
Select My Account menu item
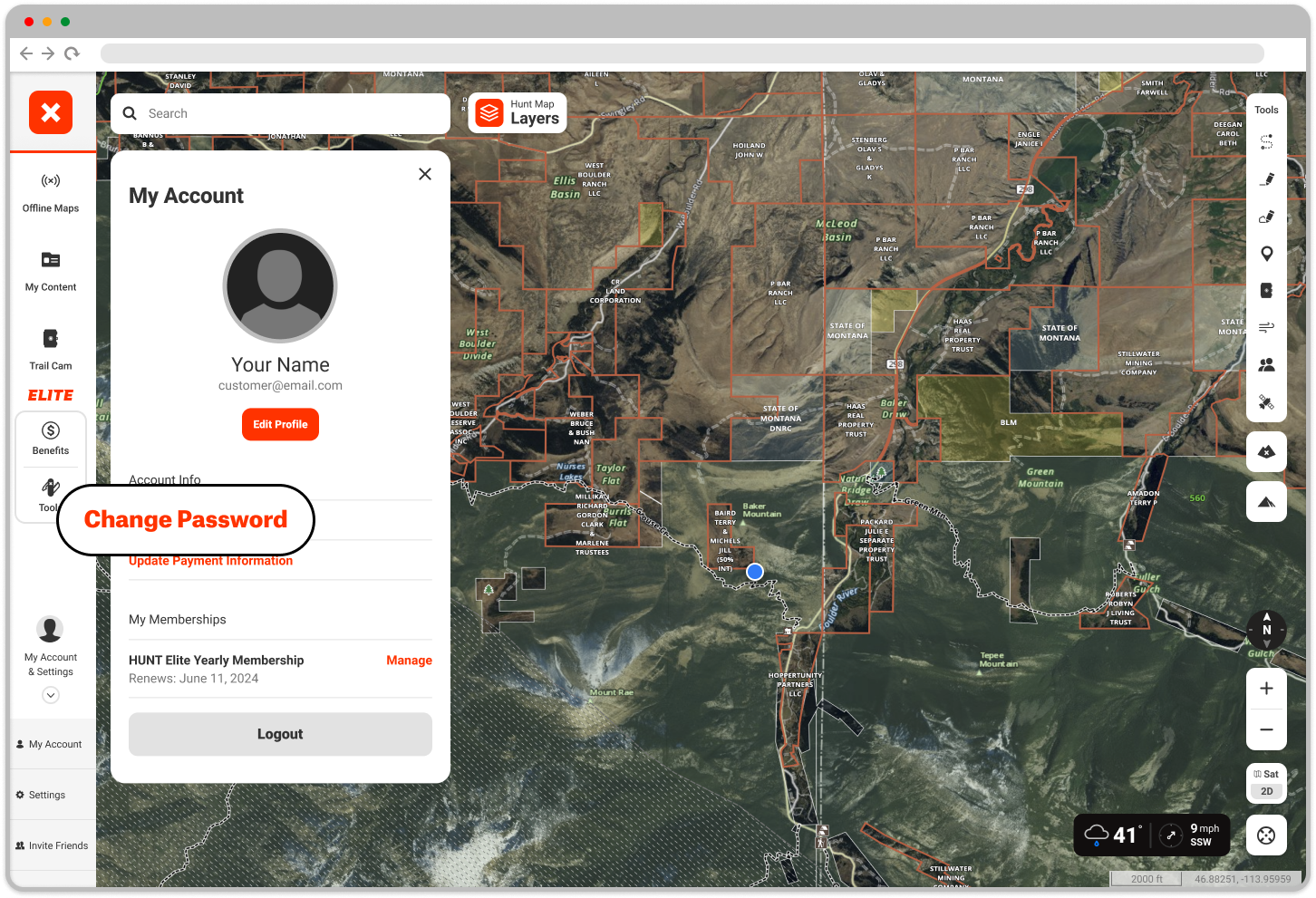pyautogui.click(x=53, y=744)
